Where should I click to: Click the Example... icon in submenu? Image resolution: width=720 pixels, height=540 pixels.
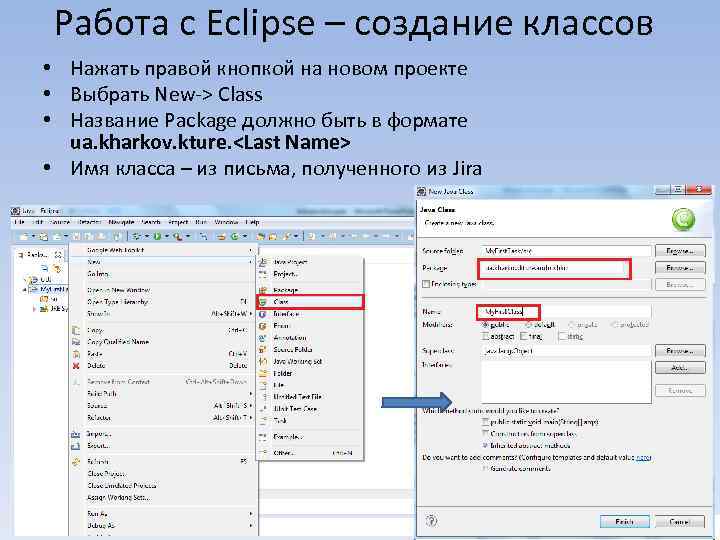(x=263, y=437)
